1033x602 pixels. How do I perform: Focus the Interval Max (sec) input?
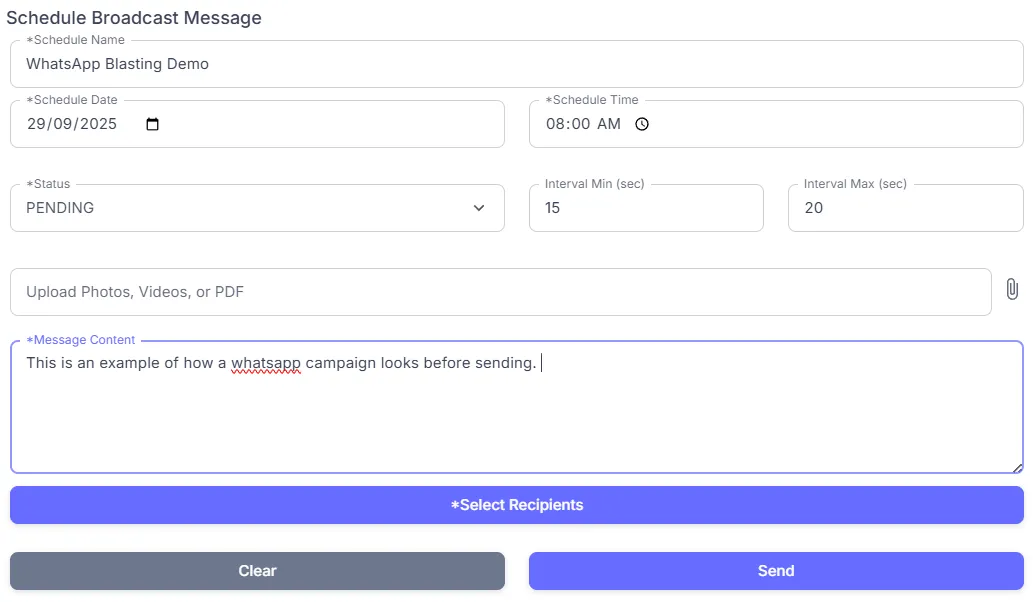coord(904,208)
